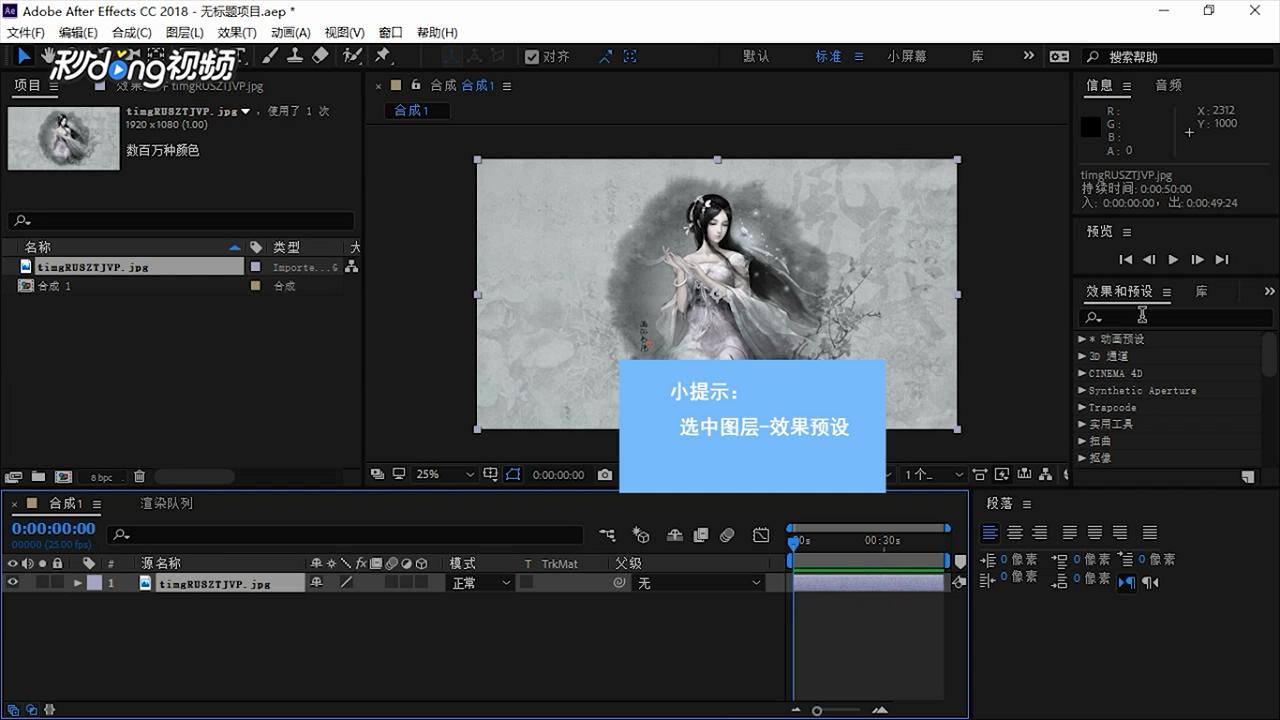Click the Graph Editor icon in timeline
The width and height of the screenshot is (1280, 720).
point(761,536)
